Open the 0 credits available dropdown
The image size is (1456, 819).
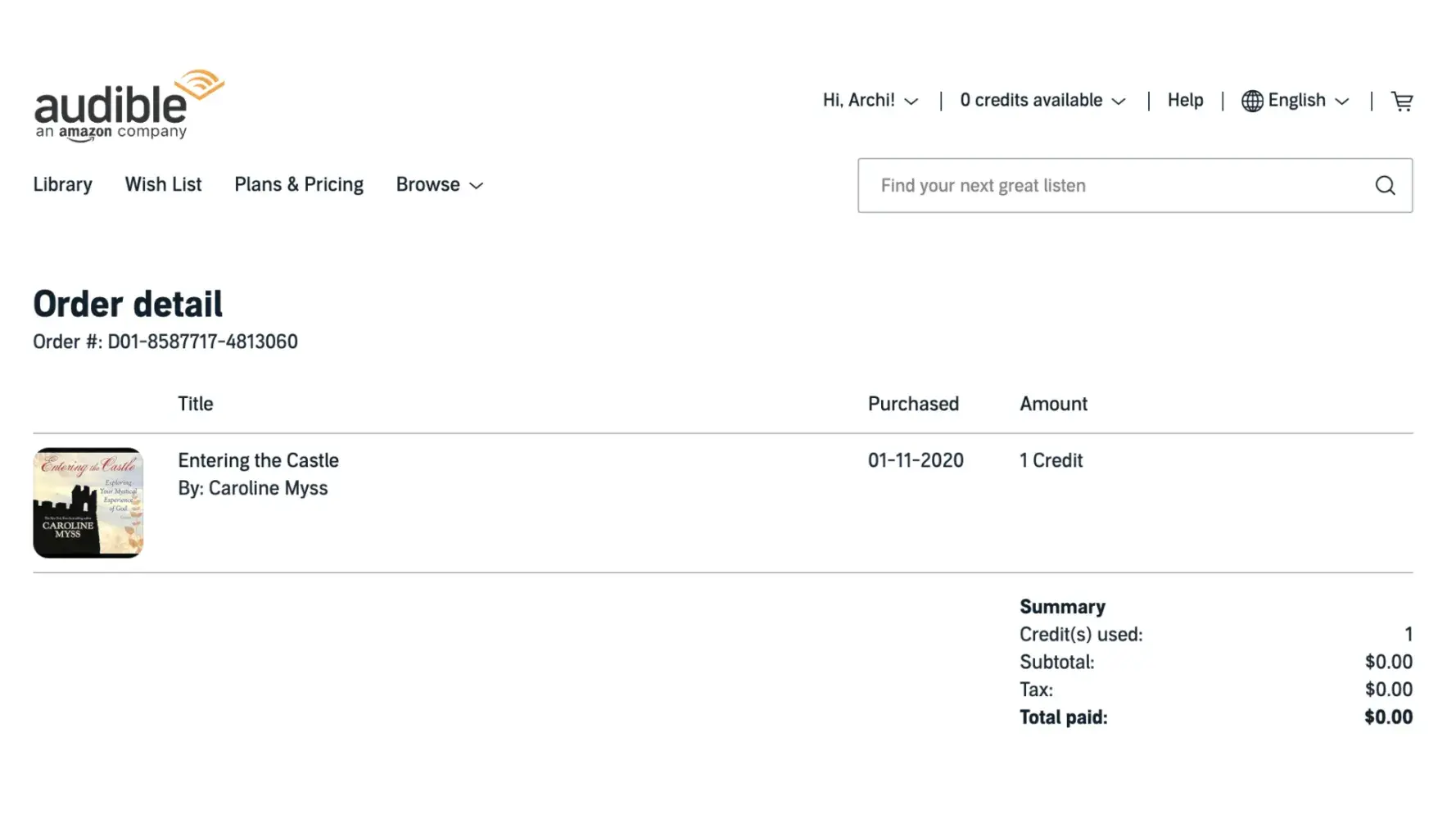(x=1042, y=101)
